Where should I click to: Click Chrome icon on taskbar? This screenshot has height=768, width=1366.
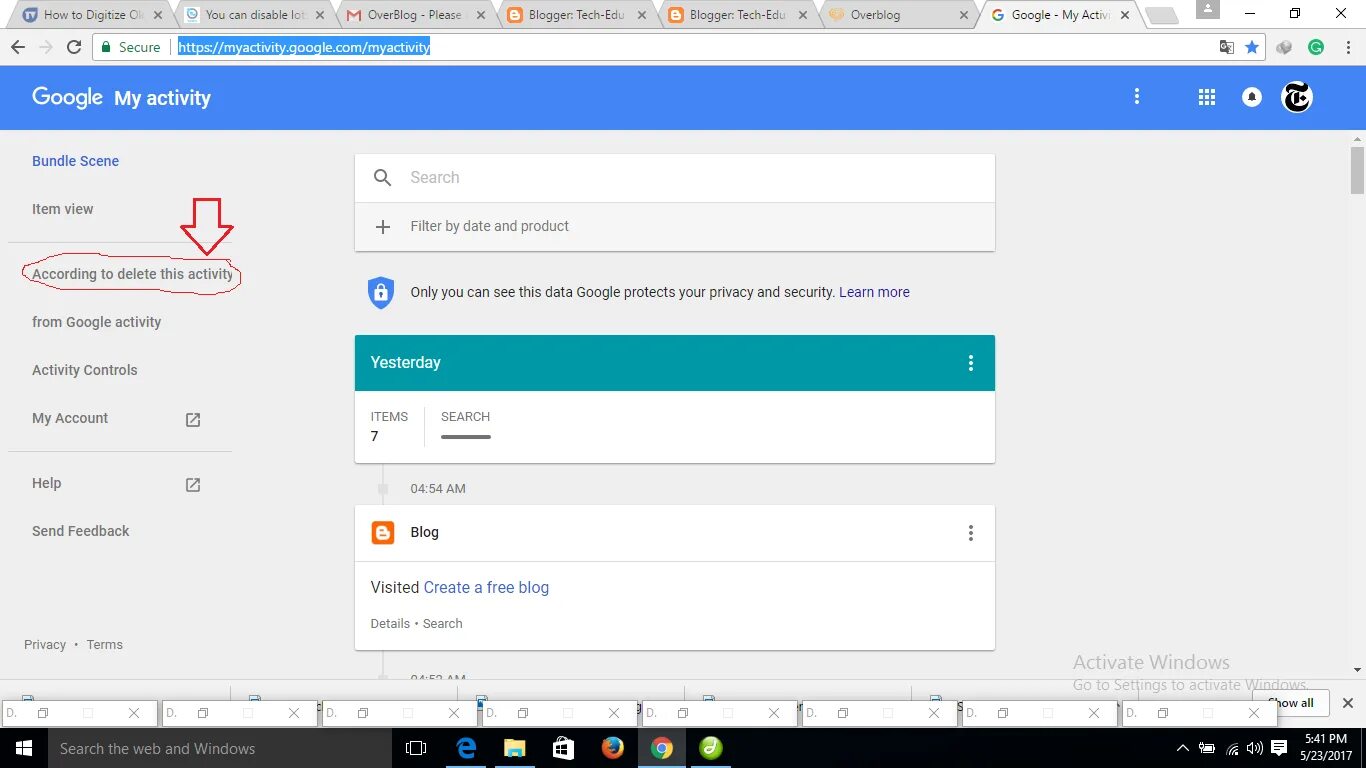pyautogui.click(x=661, y=748)
